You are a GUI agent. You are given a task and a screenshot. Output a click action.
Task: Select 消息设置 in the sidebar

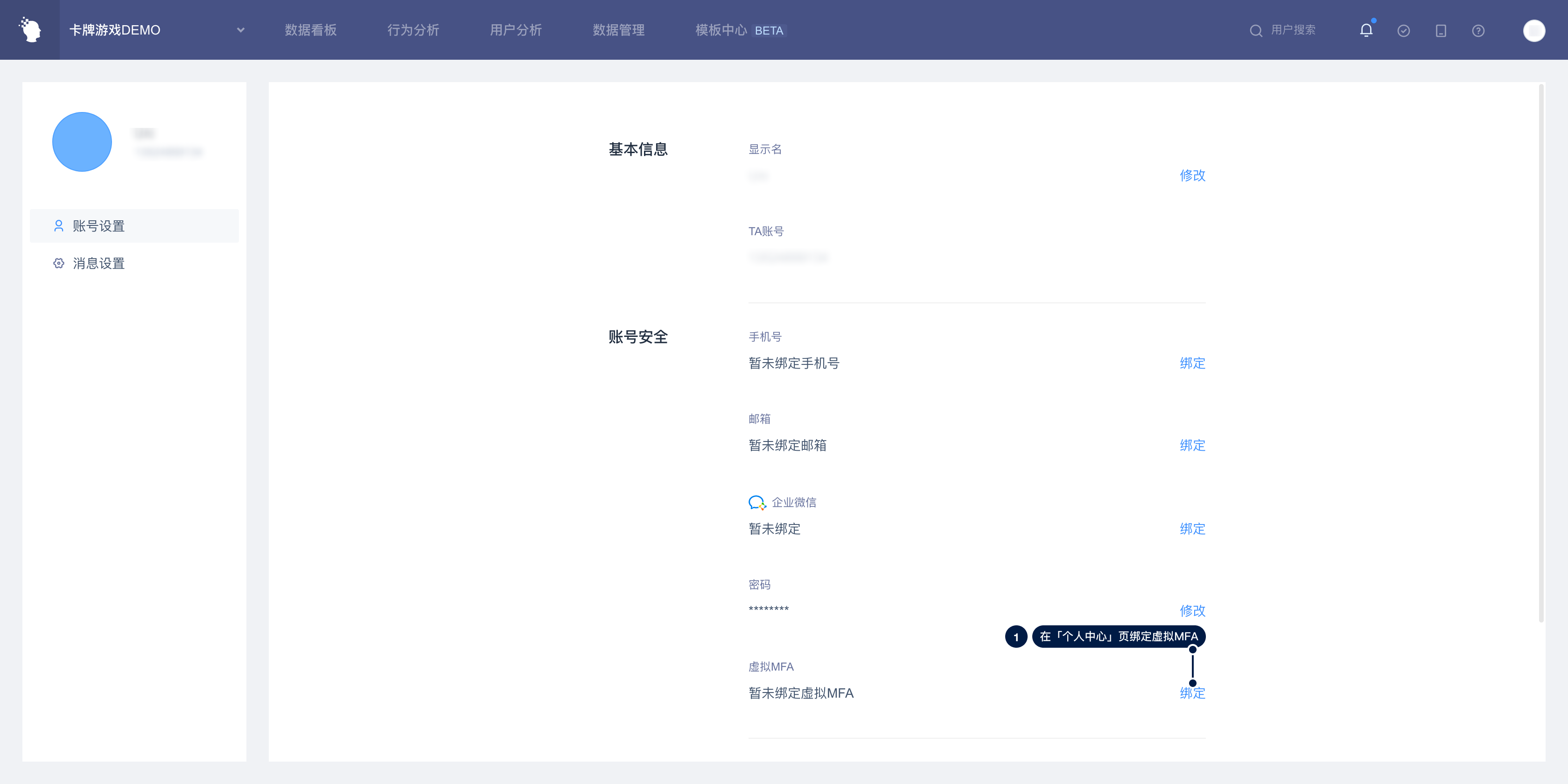[x=98, y=264]
